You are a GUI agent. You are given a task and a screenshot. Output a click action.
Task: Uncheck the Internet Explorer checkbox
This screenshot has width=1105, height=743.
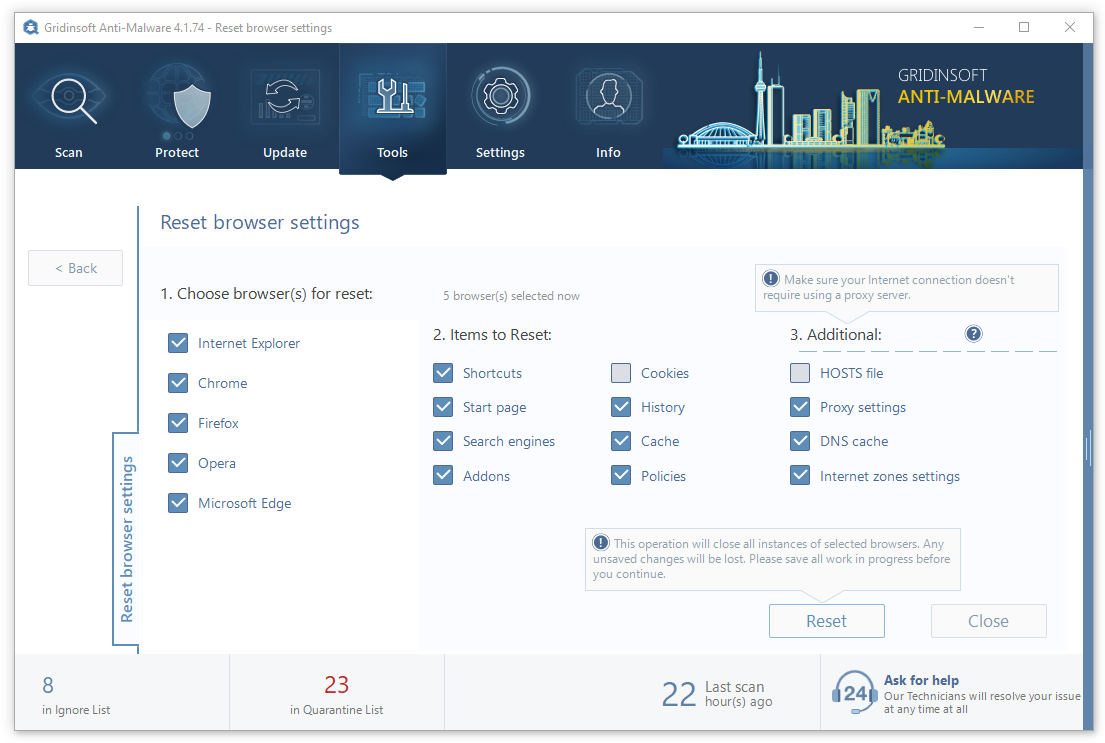click(x=179, y=343)
